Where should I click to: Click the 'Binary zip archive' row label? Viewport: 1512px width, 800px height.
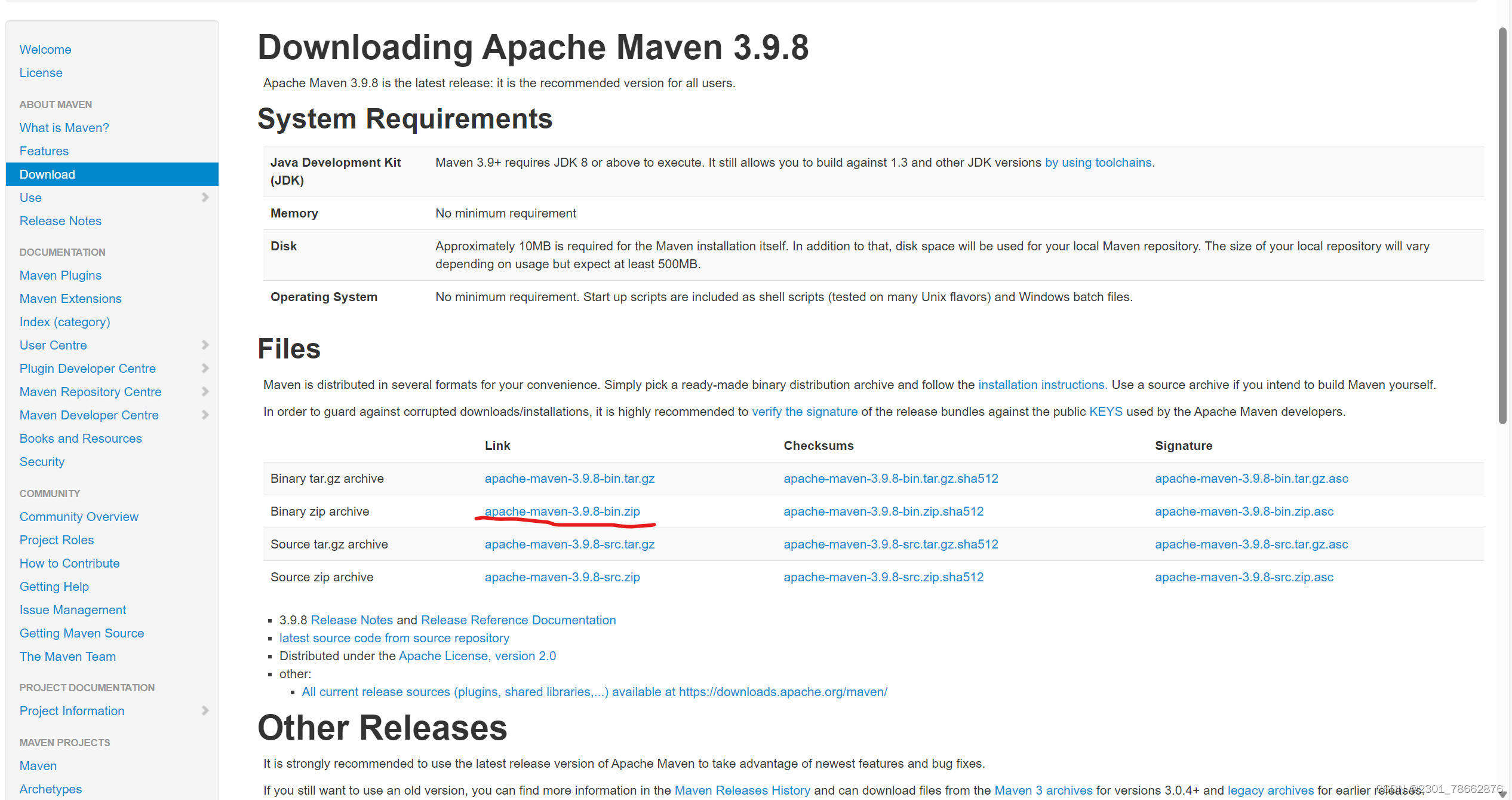tap(320, 511)
